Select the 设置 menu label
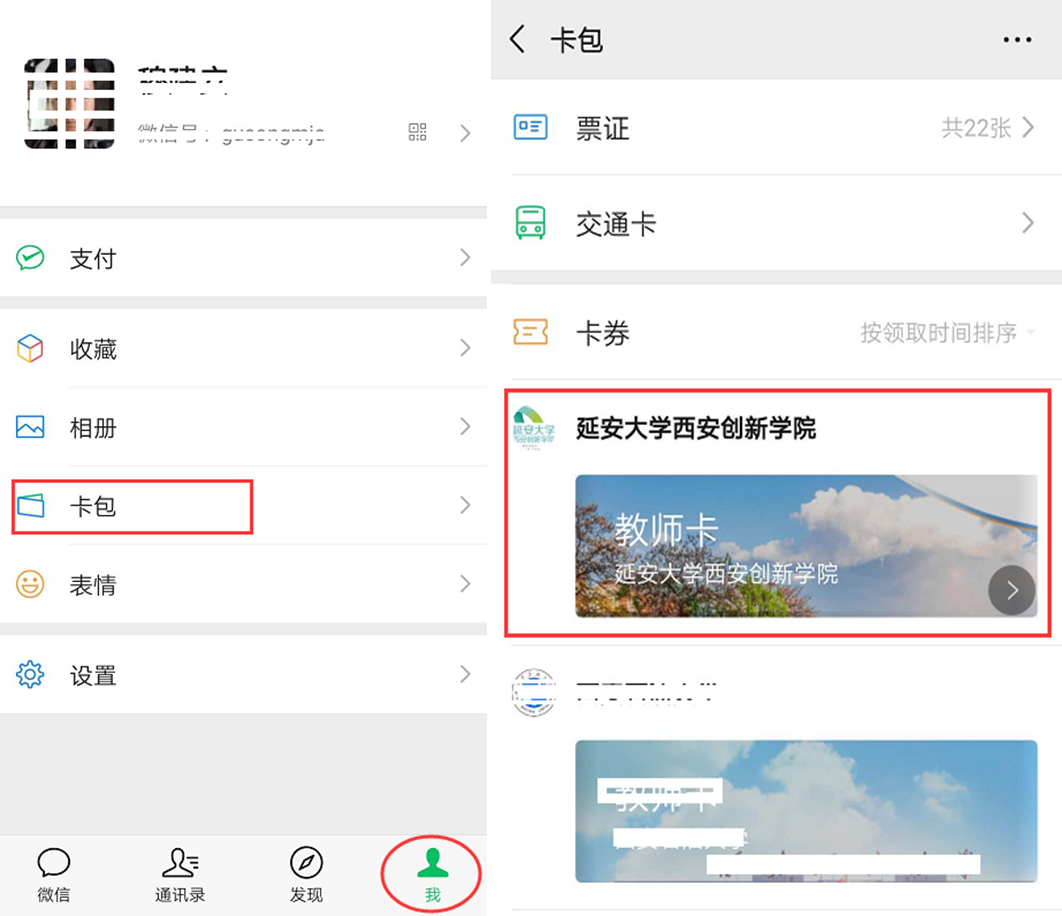Screen dimensions: 1062x916 tap(93, 675)
